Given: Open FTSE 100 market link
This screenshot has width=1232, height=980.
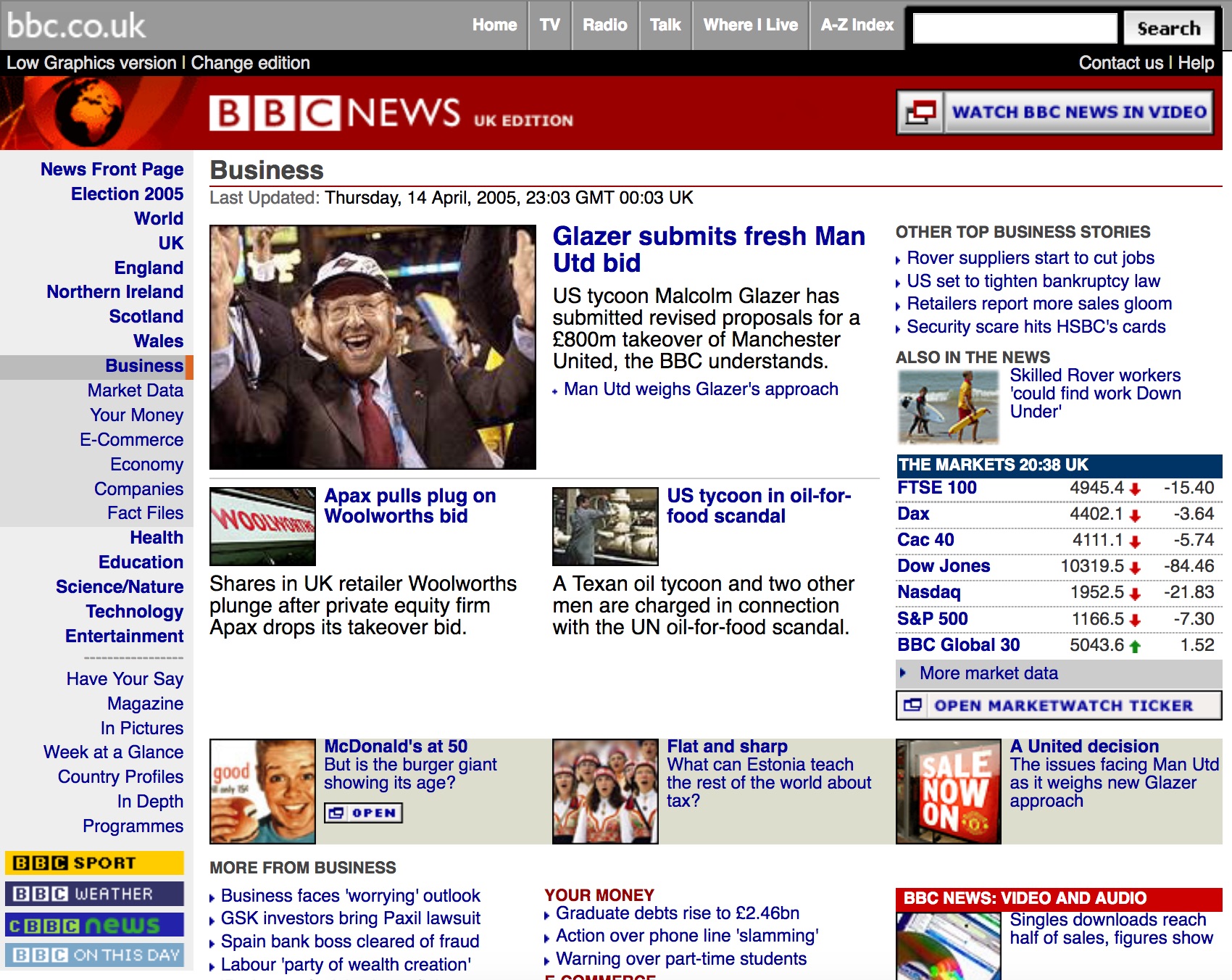Looking at the screenshot, I should (937, 488).
